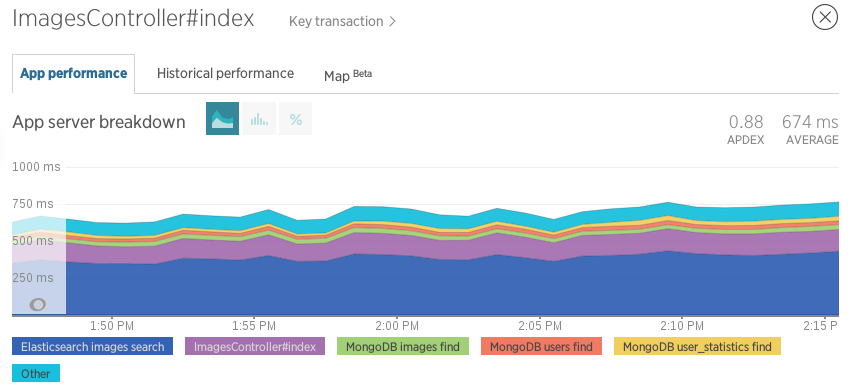This screenshot has height=390, width=853.
Task: Switch to the histogram bar chart view
Action: tap(259, 119)
